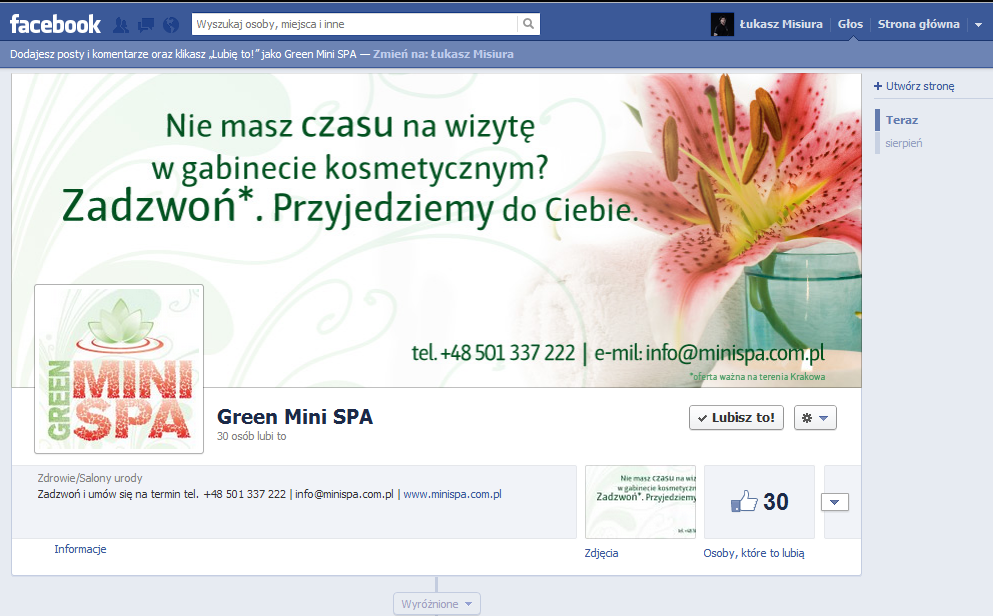Toggle the Lubisz to! like button
This screenshot has height=616, width=993.
click(x=736, y=418)
